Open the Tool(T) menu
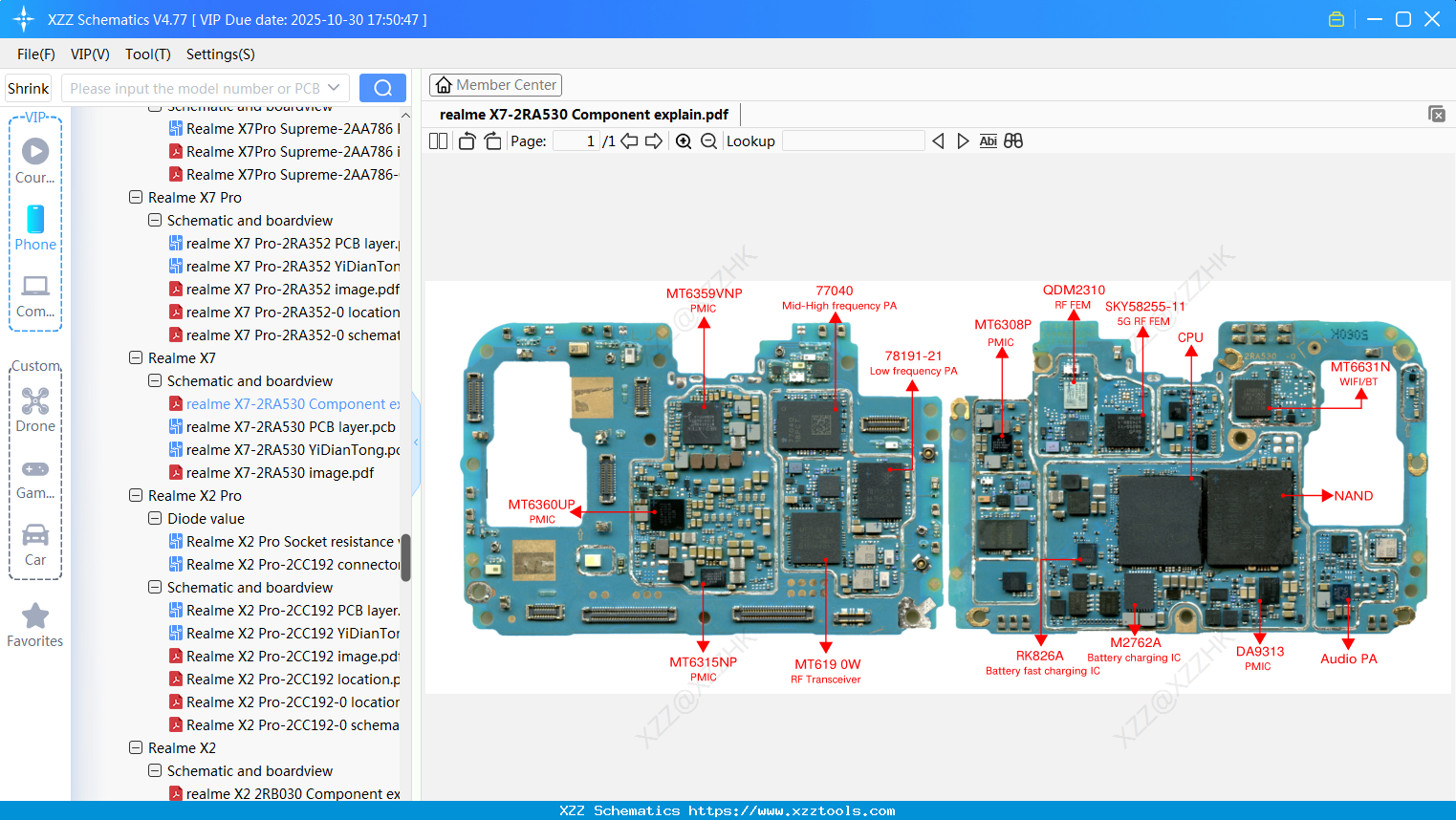This screenshot has width=1456, height=820. [x=148, y=54]
